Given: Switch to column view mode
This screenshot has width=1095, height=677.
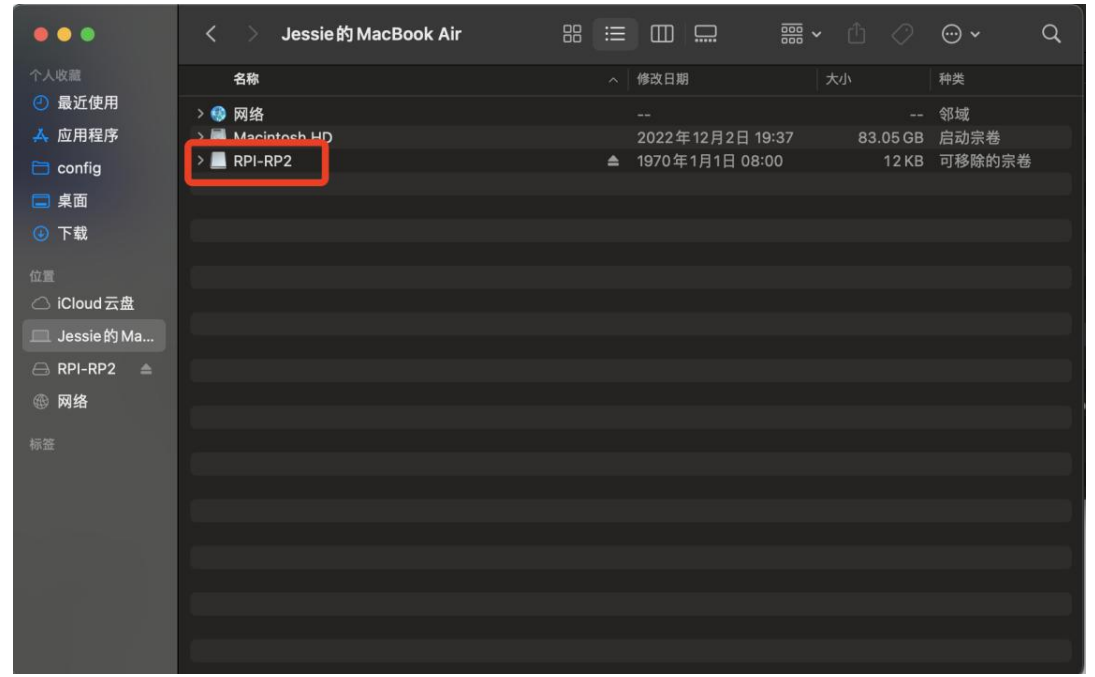Looking at the screenshot, I should tap(661, 35).
